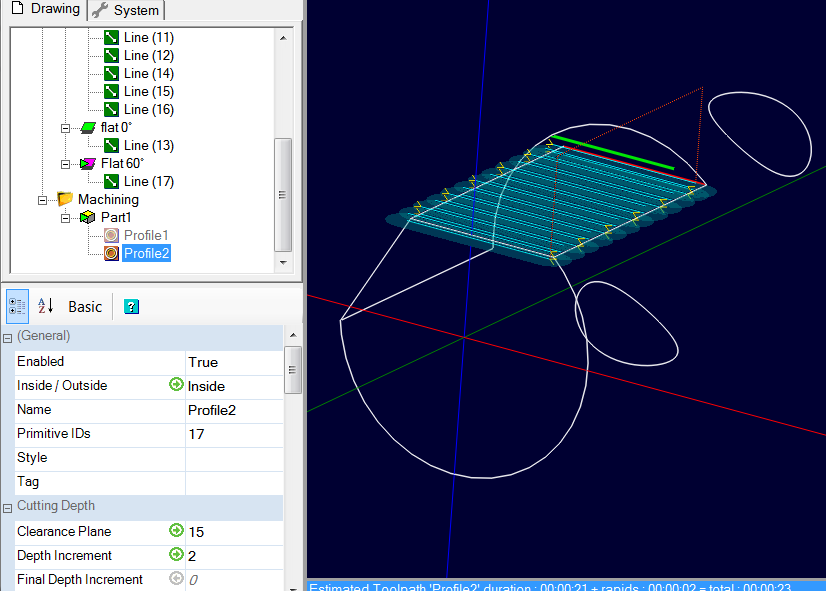826x591 pixels.
Task: Click green arrow beside Inside / Outside
Action: coord(176,385)
